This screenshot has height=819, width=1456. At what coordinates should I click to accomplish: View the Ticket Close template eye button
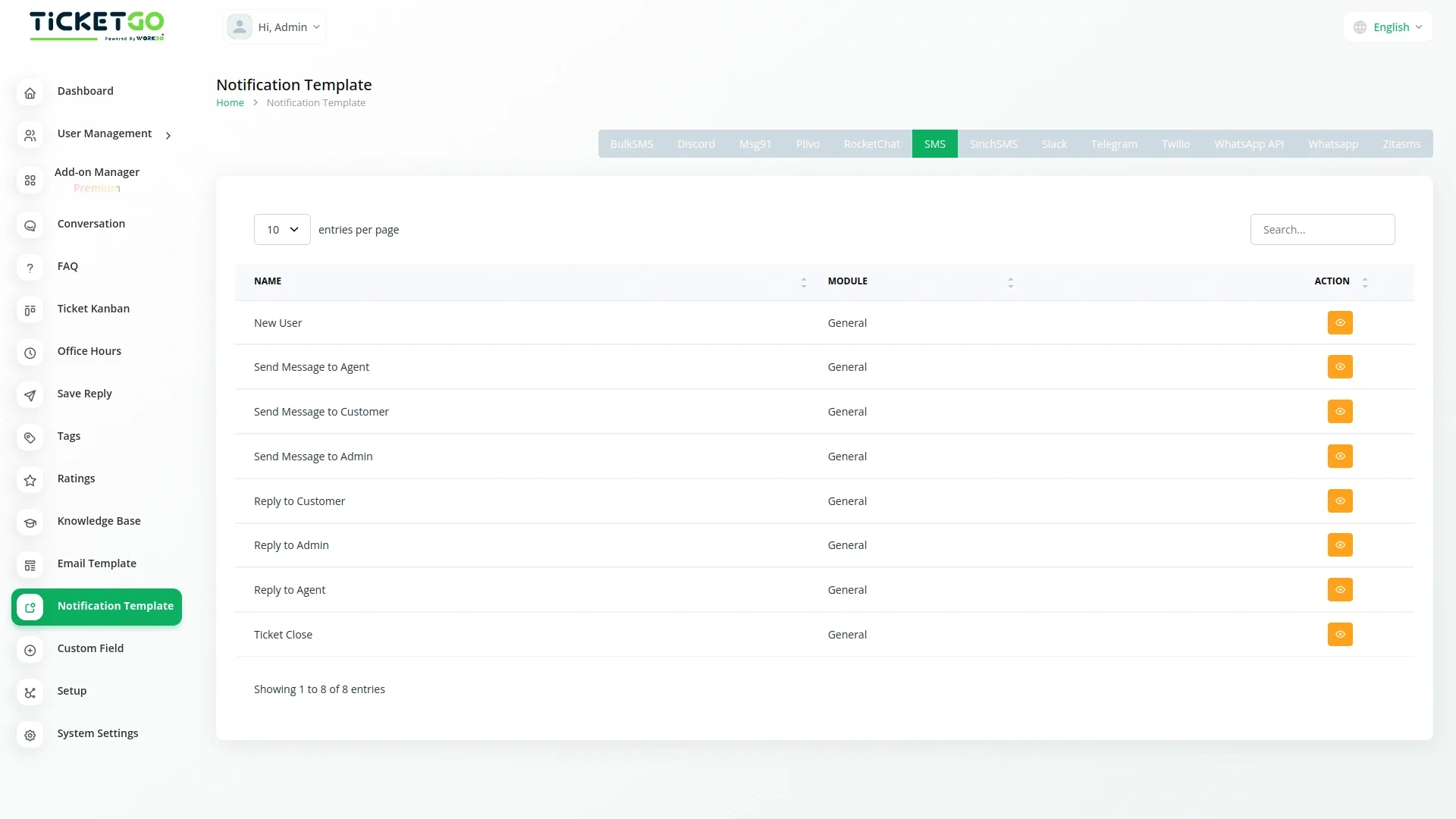(1340, 634)
